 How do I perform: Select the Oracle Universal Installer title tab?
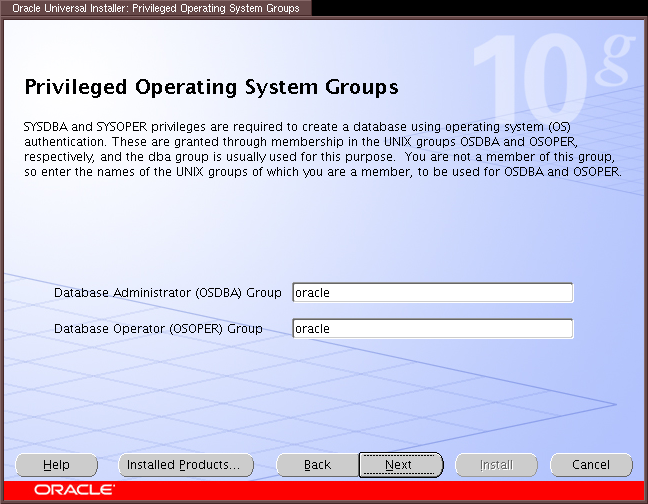[x=155, y=8]
